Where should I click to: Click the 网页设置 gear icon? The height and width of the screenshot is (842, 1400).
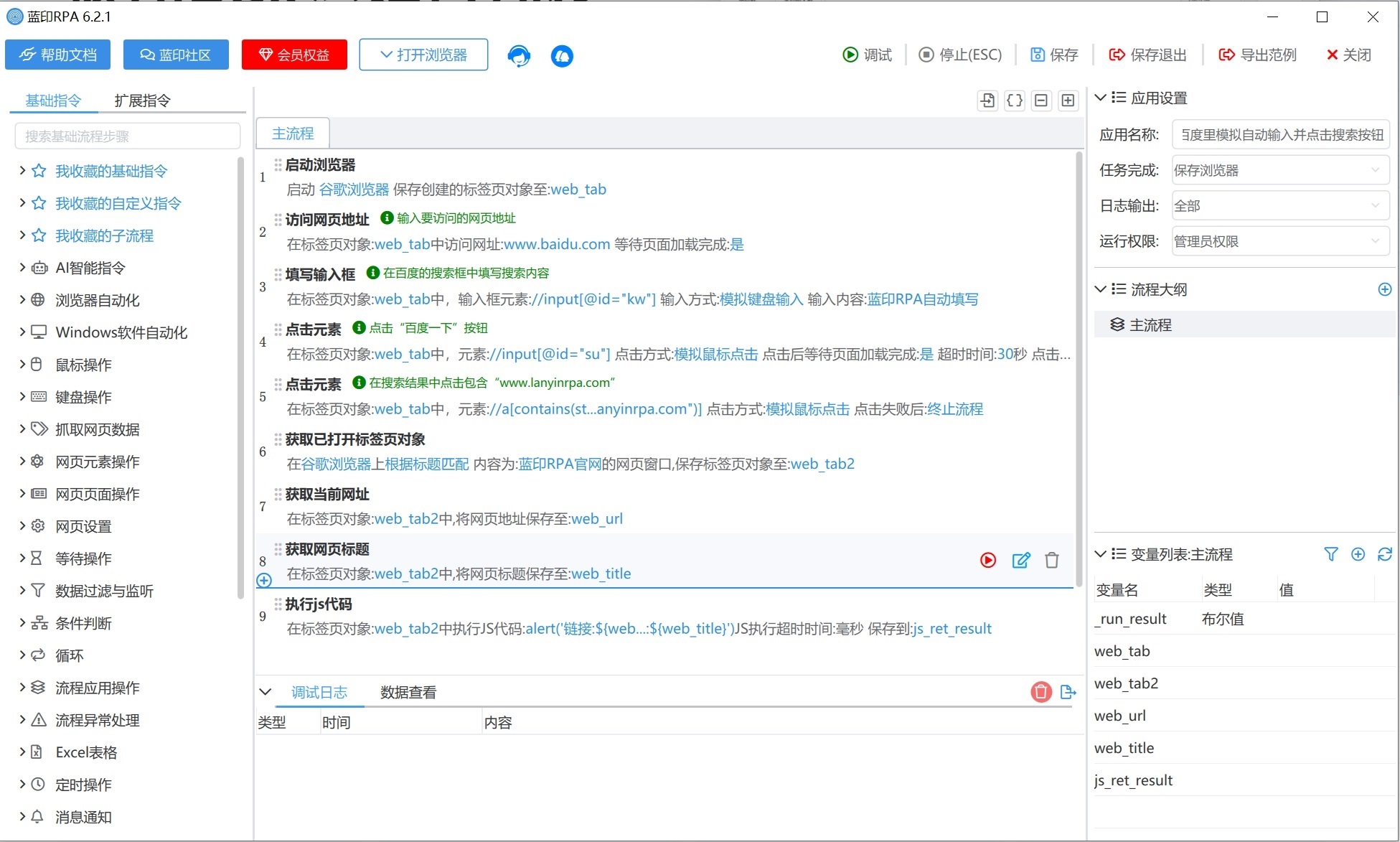(38, 526)
